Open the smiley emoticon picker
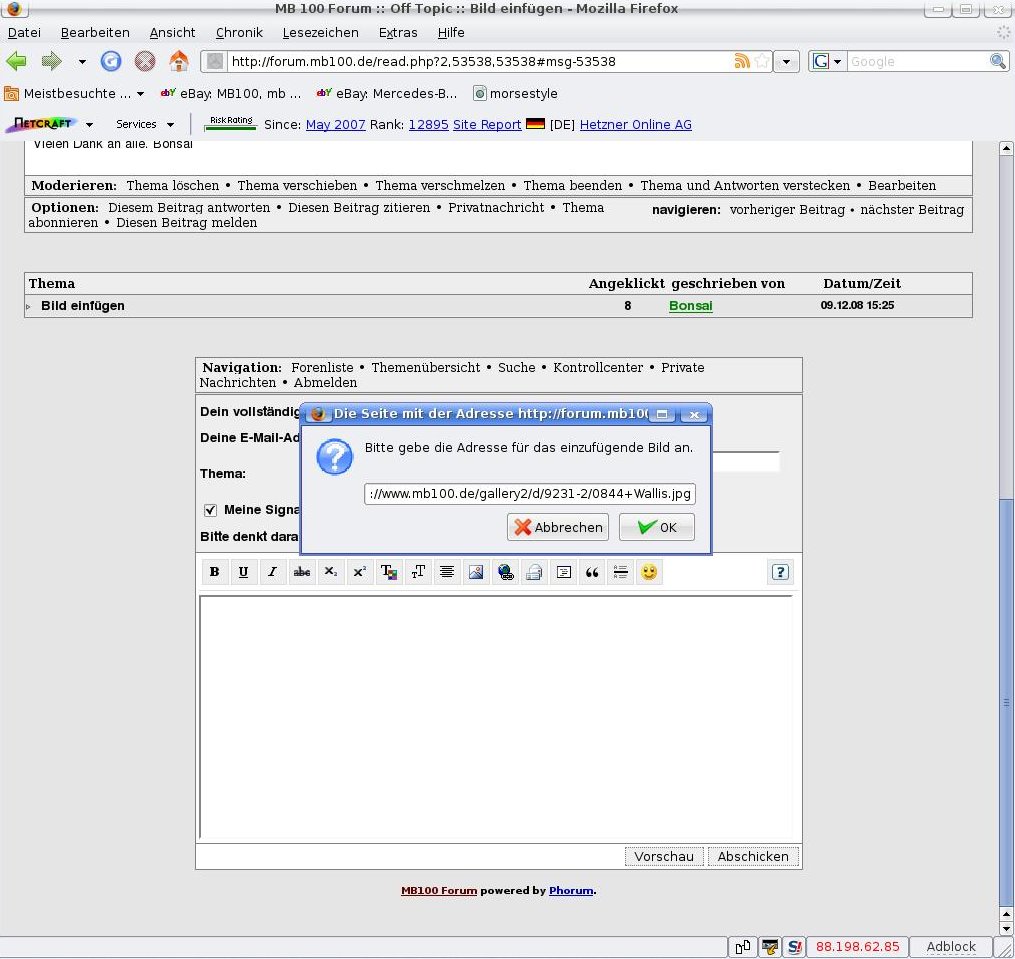The height and width of the screenshot is (959, 1015). click(650, 572)
